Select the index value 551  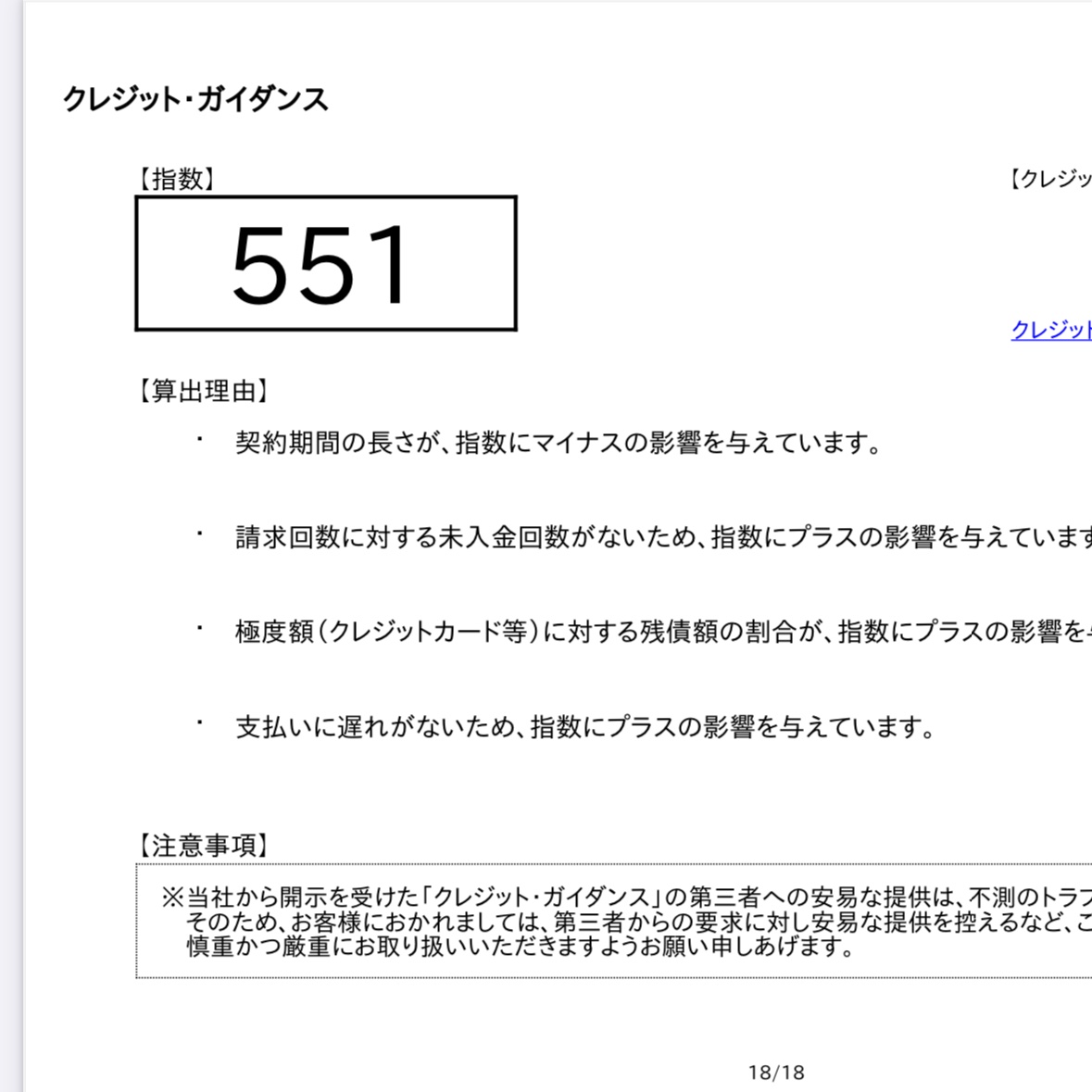pos(319,265)
